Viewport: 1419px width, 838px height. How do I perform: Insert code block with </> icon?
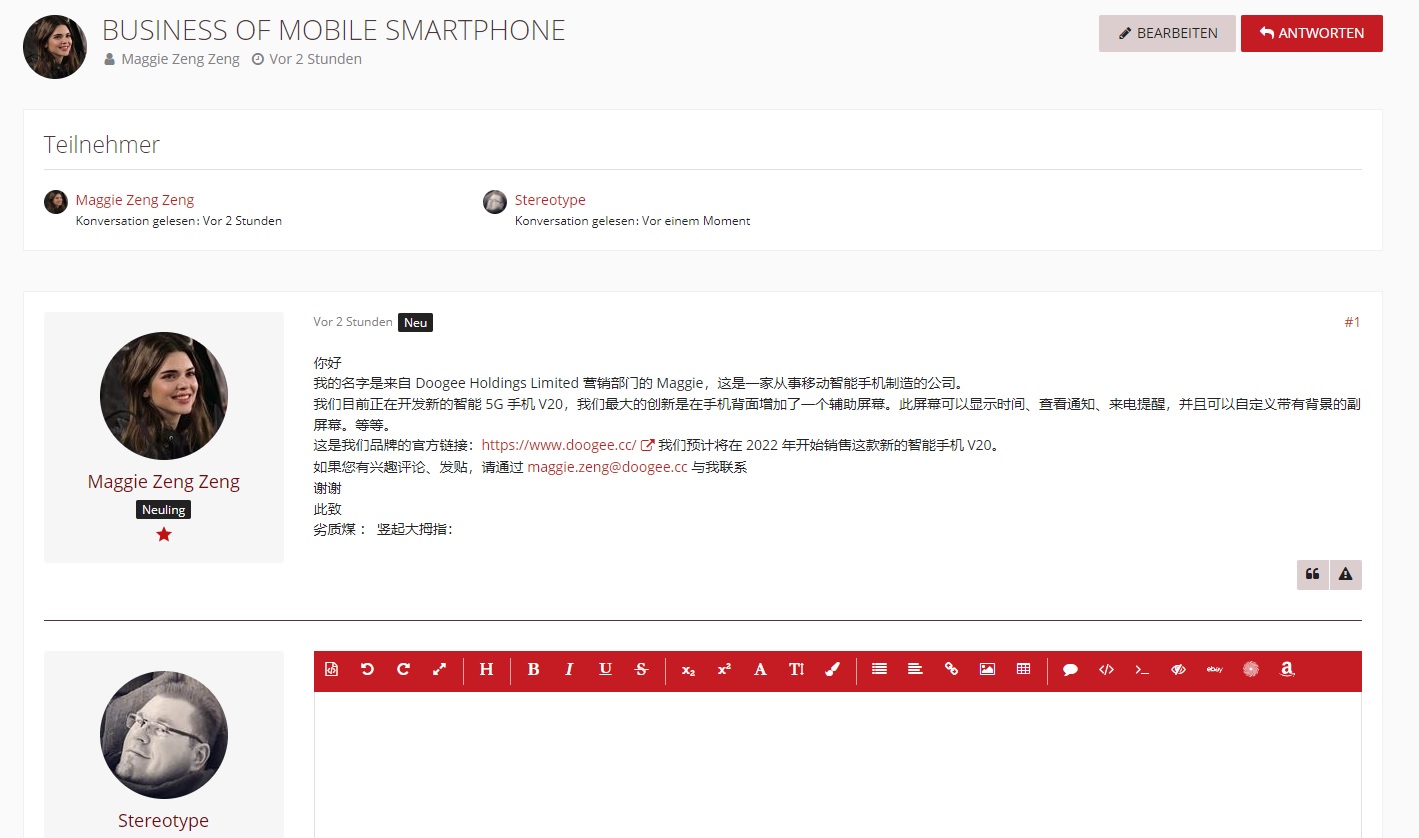(1106, 669)
